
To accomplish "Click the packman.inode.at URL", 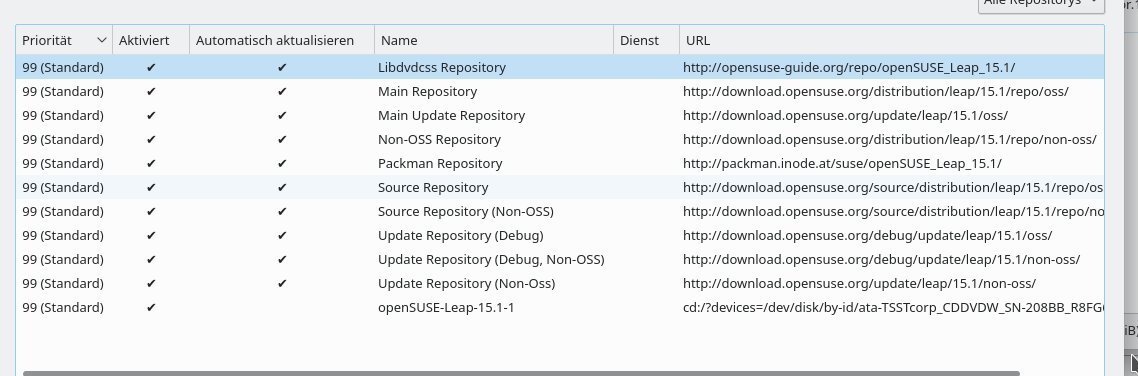I will [x=842, y=163].
